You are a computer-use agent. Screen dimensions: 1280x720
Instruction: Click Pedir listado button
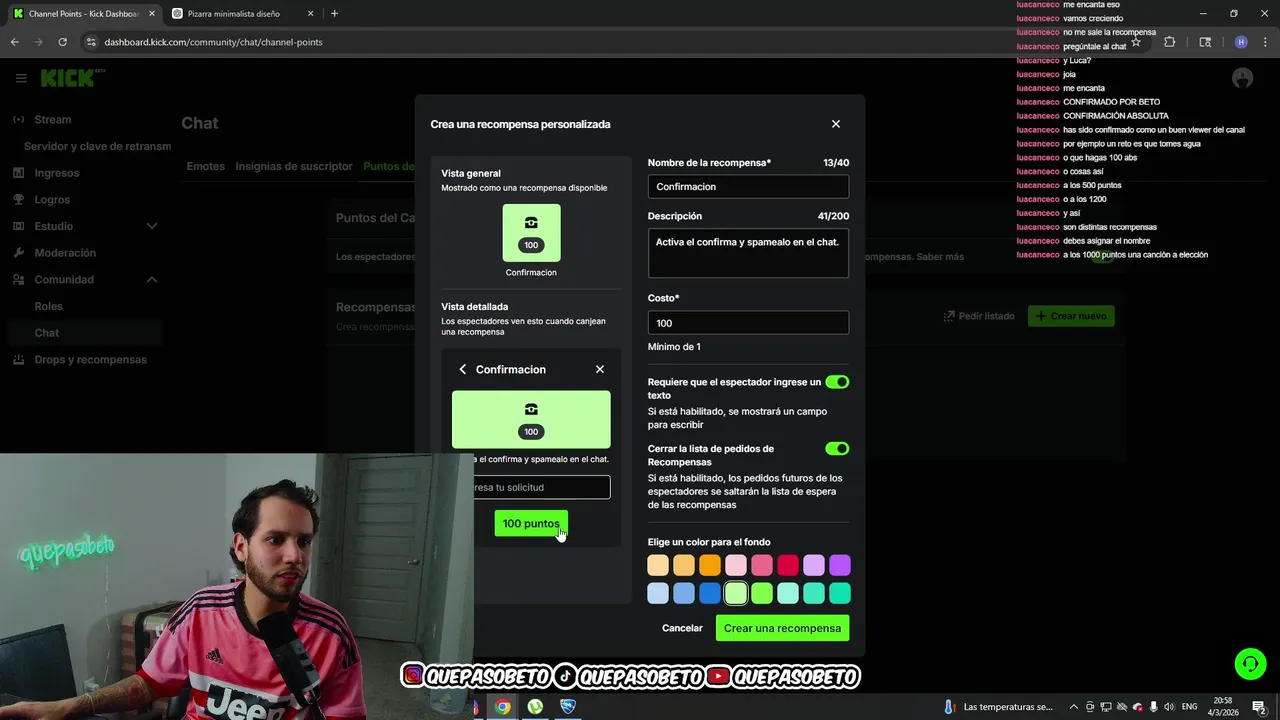979,316
